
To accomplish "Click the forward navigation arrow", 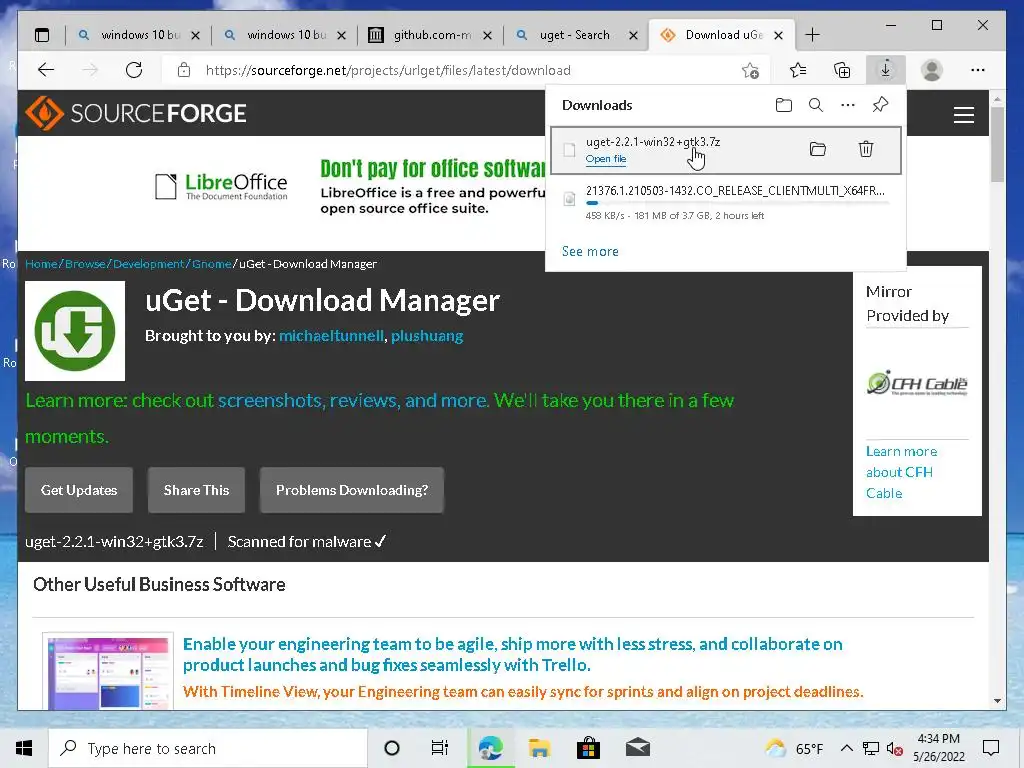I will click(x=90, y=70).
